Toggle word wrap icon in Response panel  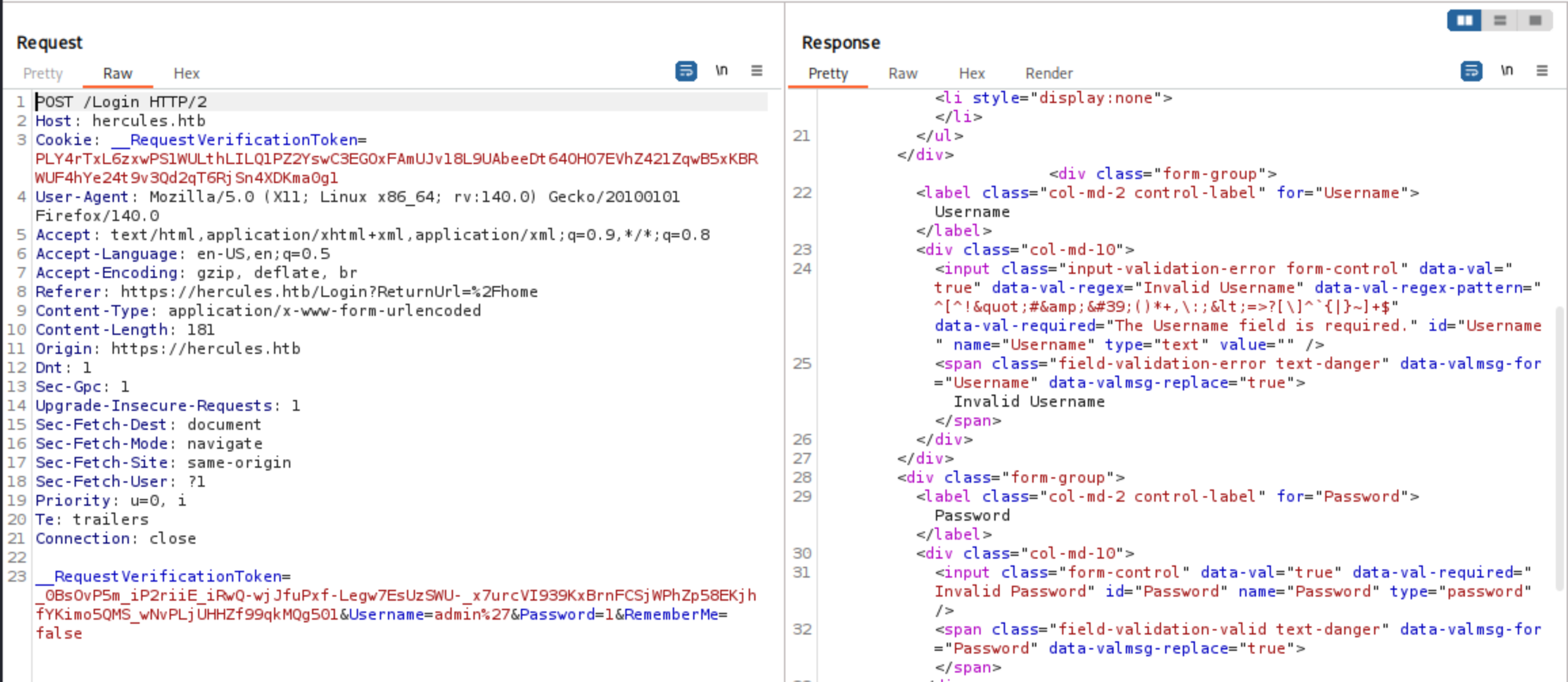(x=1470, y=71)
